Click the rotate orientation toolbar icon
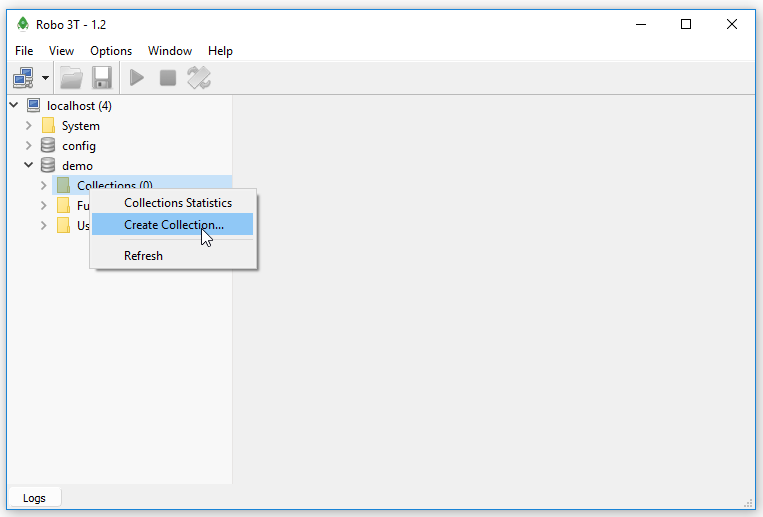 point(199,78)
